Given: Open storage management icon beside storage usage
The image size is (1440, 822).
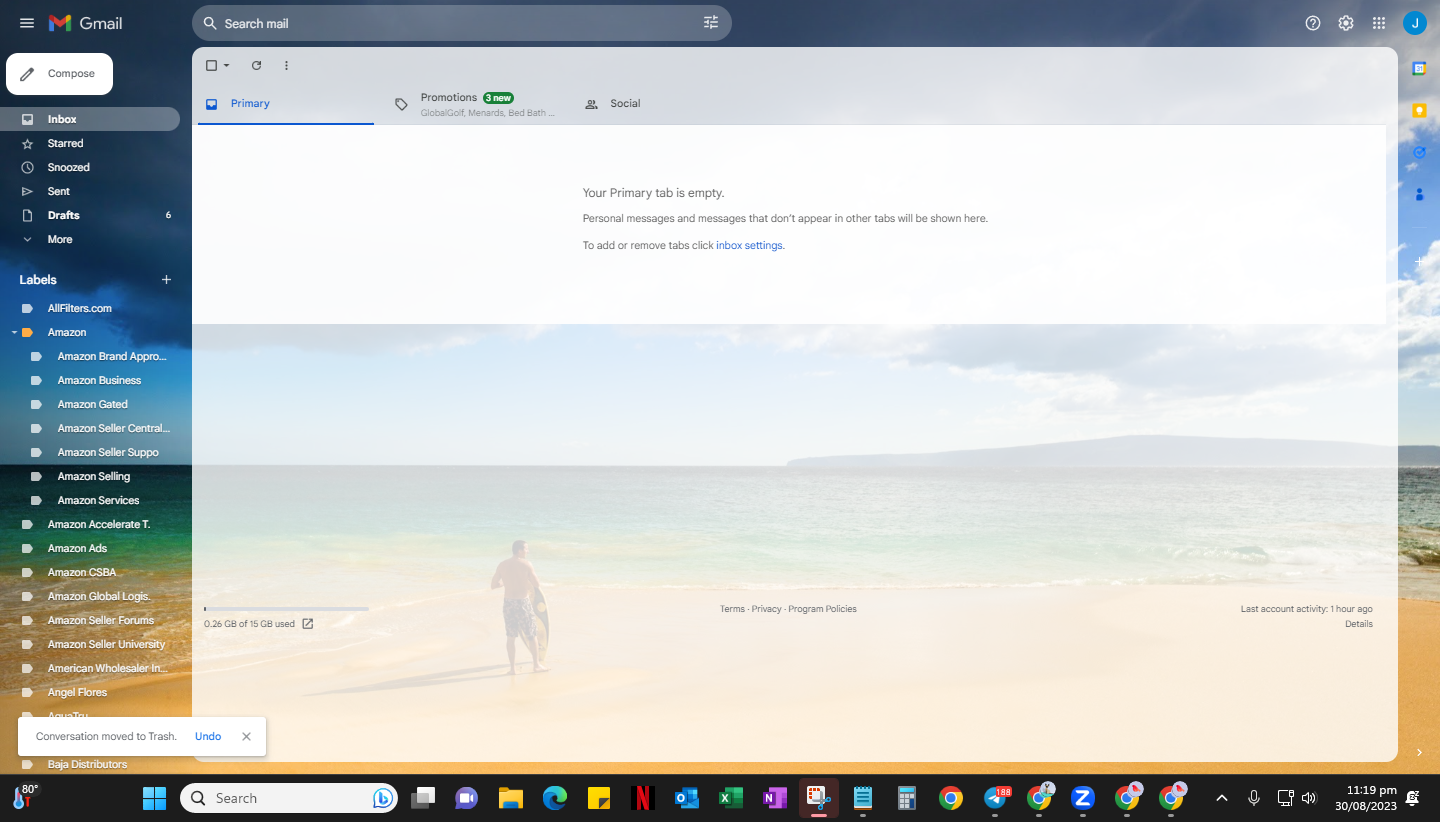Looking at the screenshot, I should coord(308,624).
